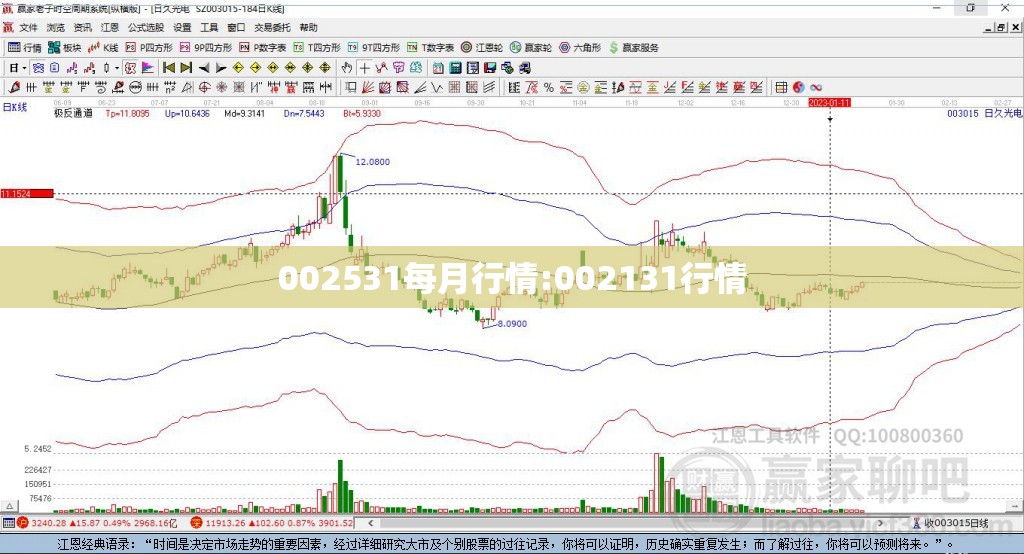Toggle the highlighted 极 indicator button
1024x554 pixels.
pos(130,68)
